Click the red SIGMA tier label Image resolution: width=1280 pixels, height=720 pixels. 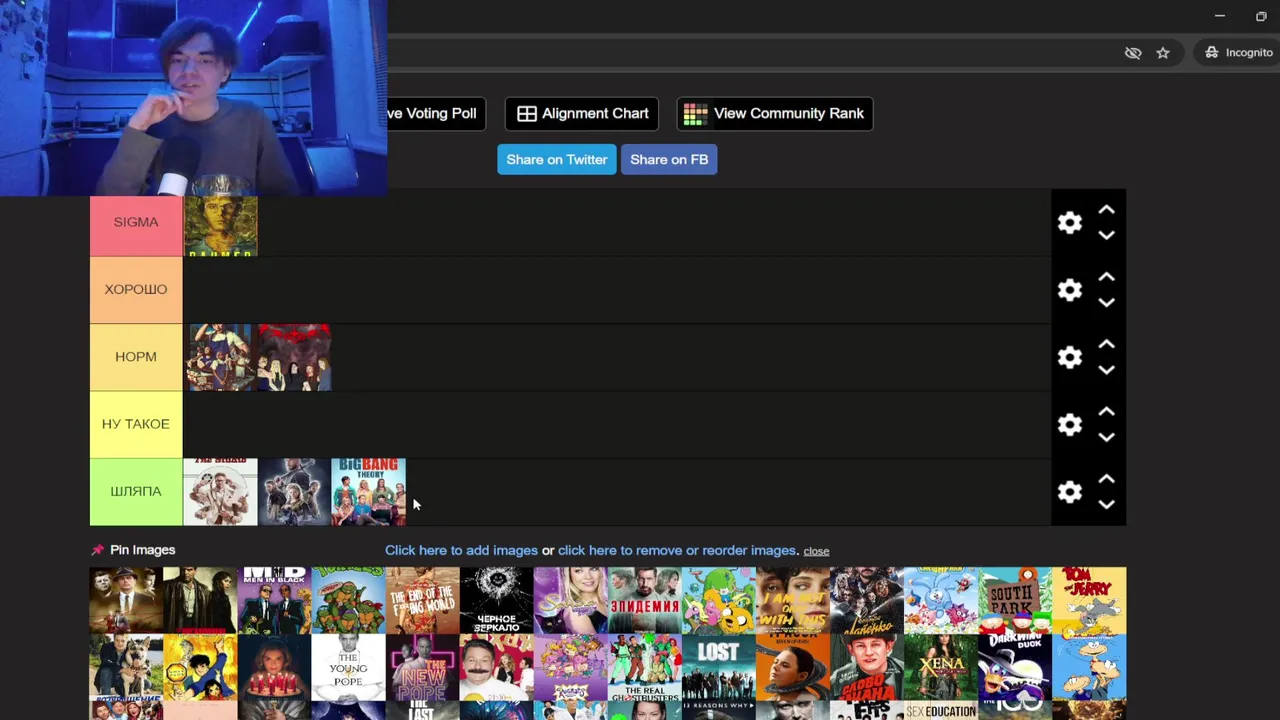136,223
